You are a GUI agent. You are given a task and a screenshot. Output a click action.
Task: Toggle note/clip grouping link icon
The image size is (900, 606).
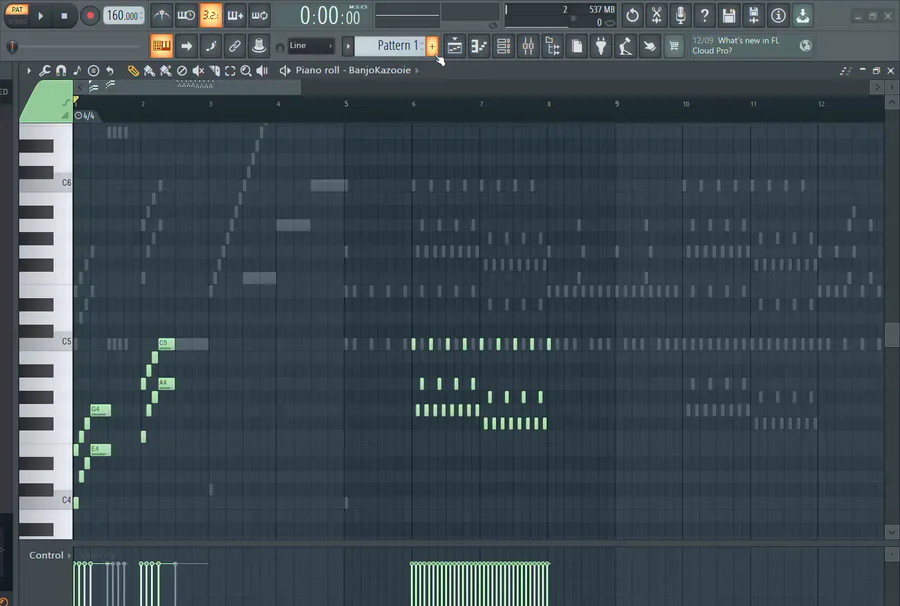[x=235, y=46]
